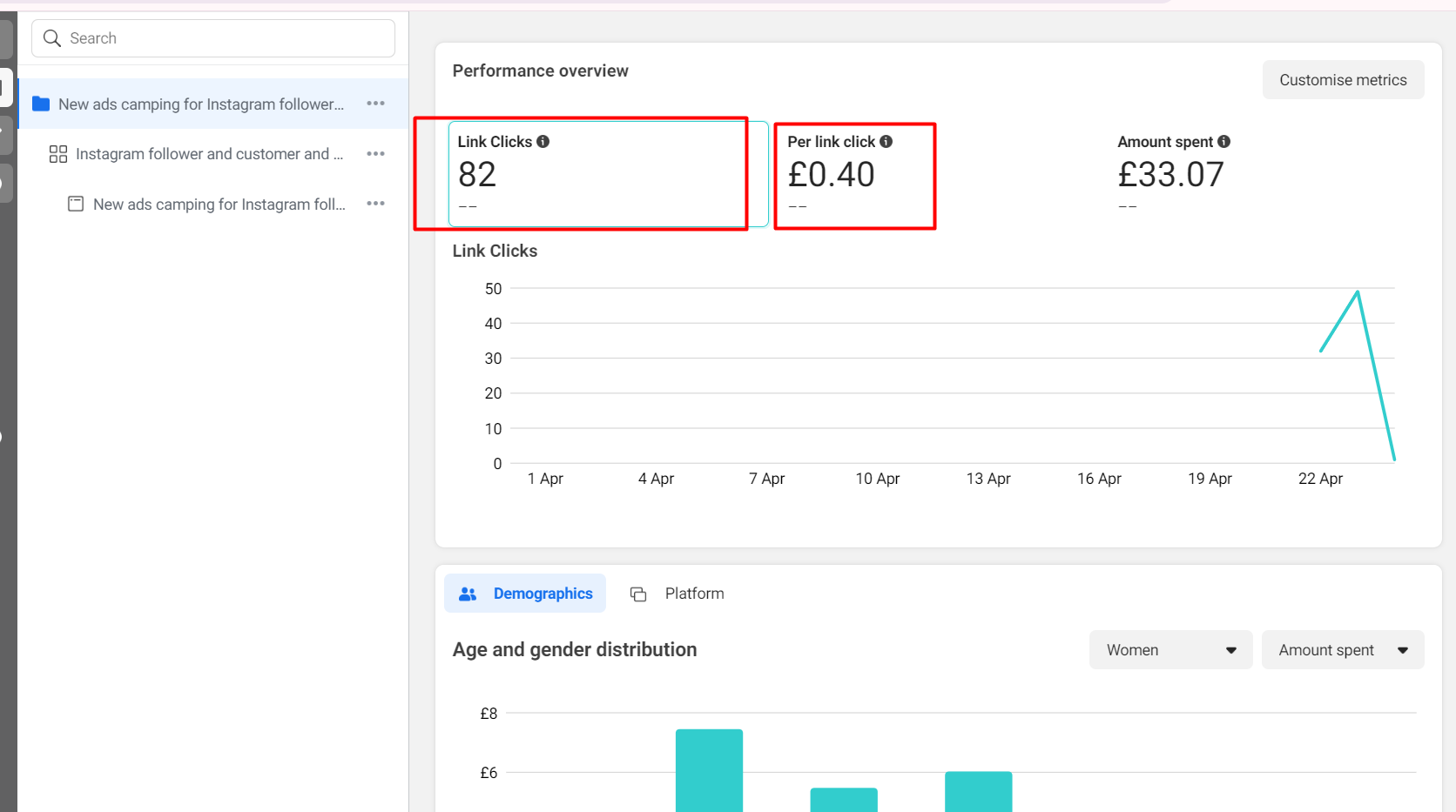Image resolution: width=1456 pixels, height=812 pixels.
Task: Click the Customise metrics button
Action: tap(1343, 80)
